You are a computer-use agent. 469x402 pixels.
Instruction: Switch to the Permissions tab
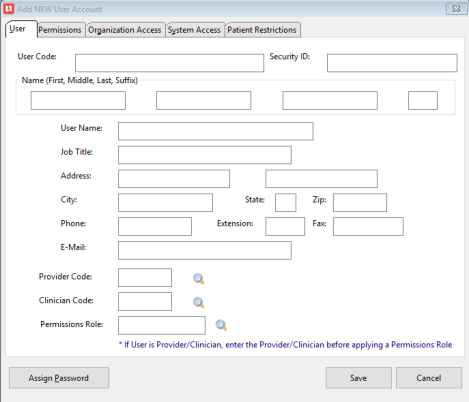pyautogui.click(x=60, y=30)
